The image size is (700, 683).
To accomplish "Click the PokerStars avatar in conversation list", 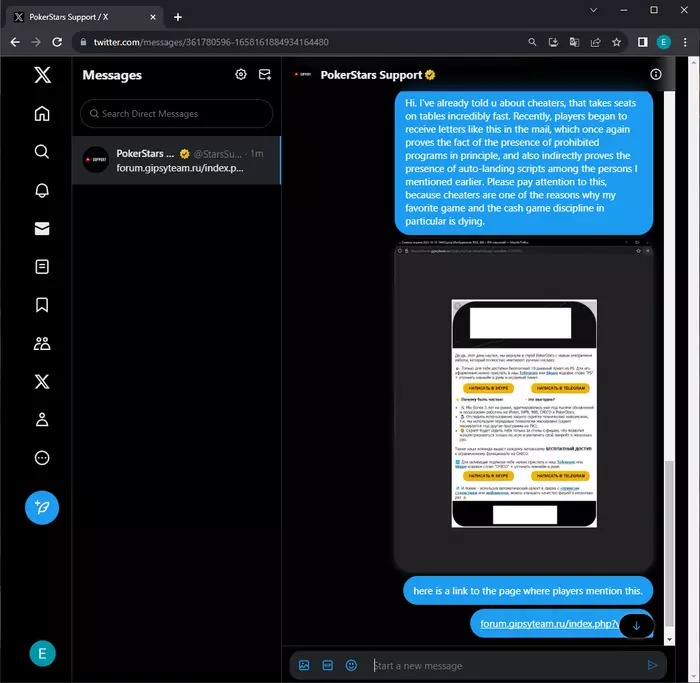I will pyautogui.click(x=96, y=159).
